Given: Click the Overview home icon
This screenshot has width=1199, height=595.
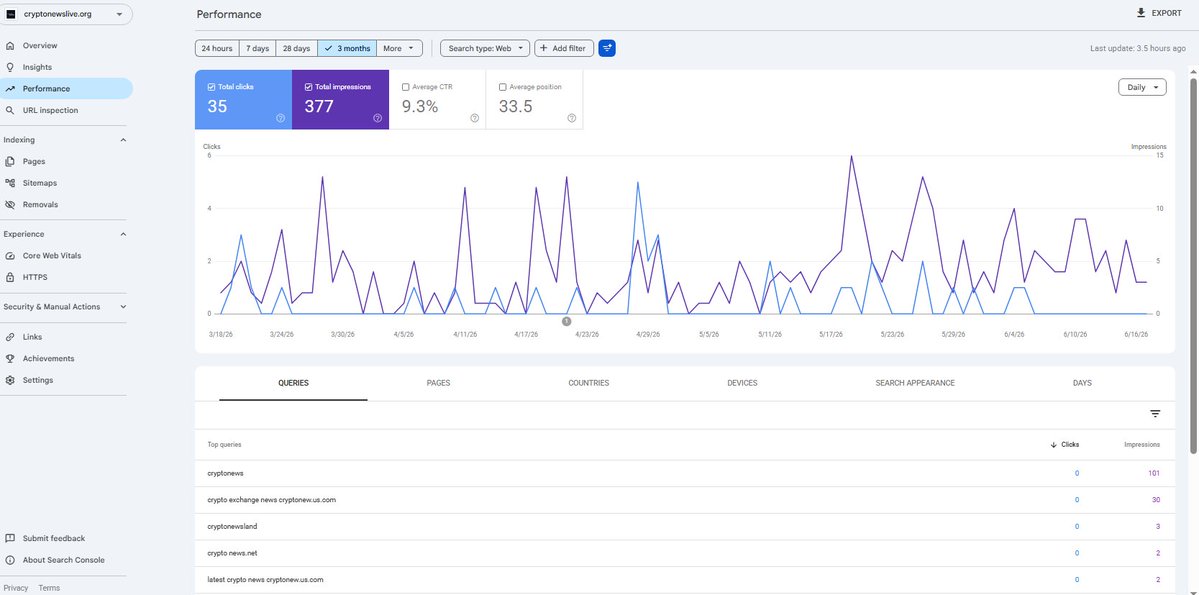Looking at the screenshot, I should tap(10, 46).
